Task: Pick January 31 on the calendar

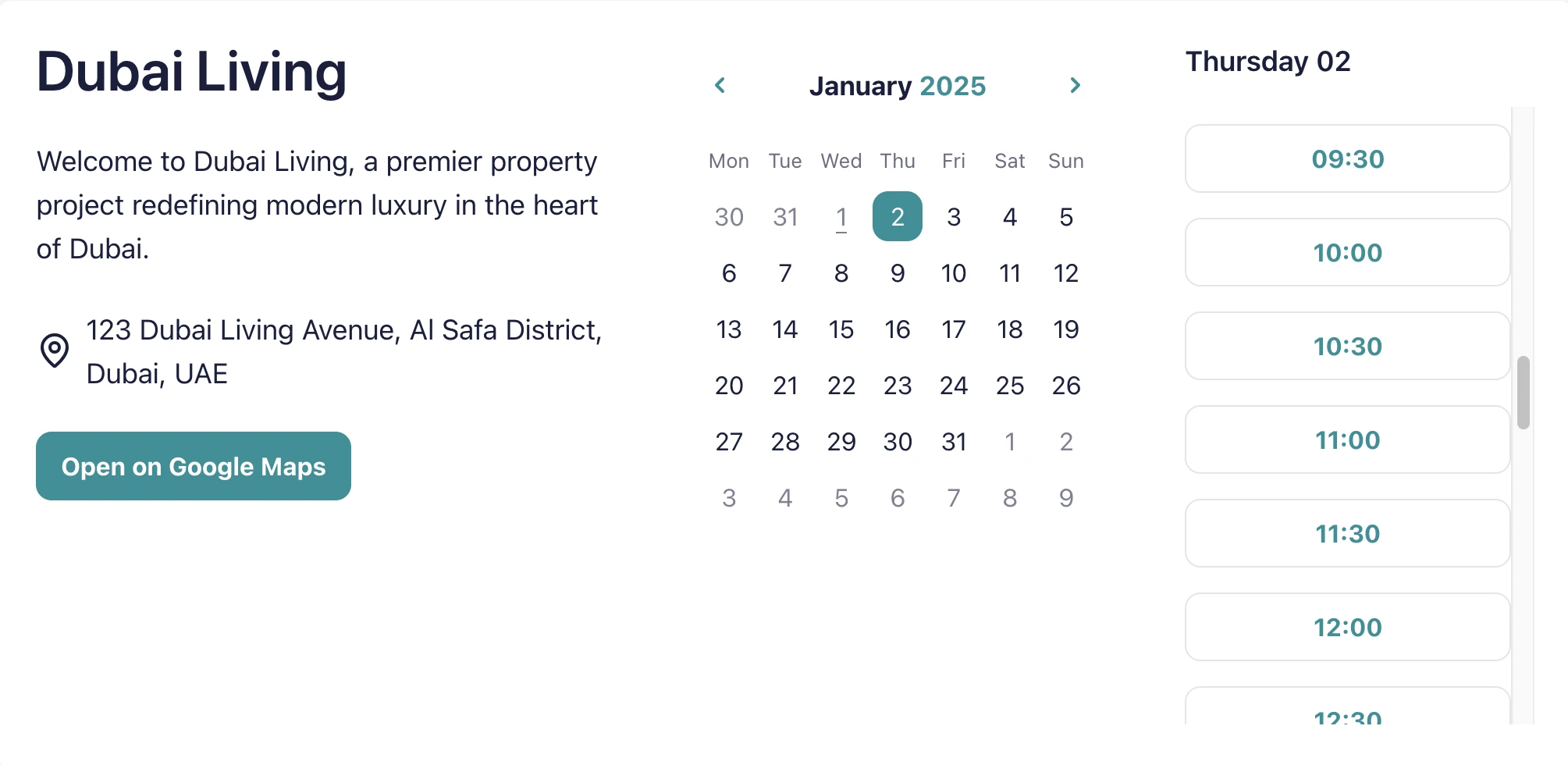Action: [954, 441]
